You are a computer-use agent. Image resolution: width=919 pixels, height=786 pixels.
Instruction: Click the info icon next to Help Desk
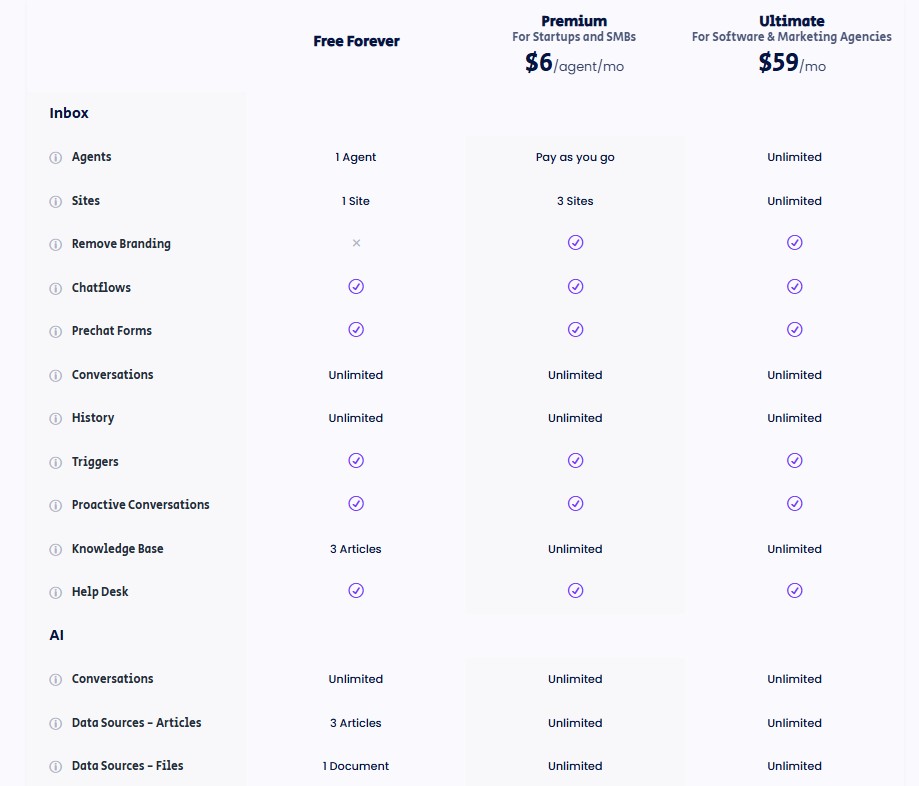(56, 593)
